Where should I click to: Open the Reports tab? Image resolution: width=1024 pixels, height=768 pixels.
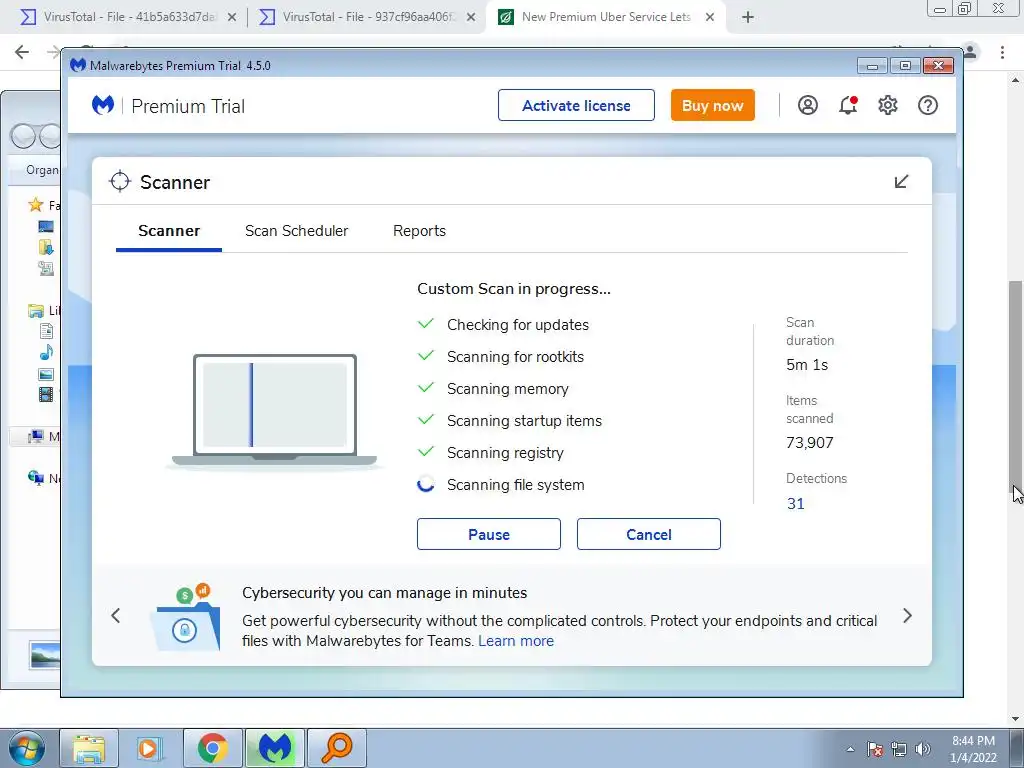click(419, 231)
